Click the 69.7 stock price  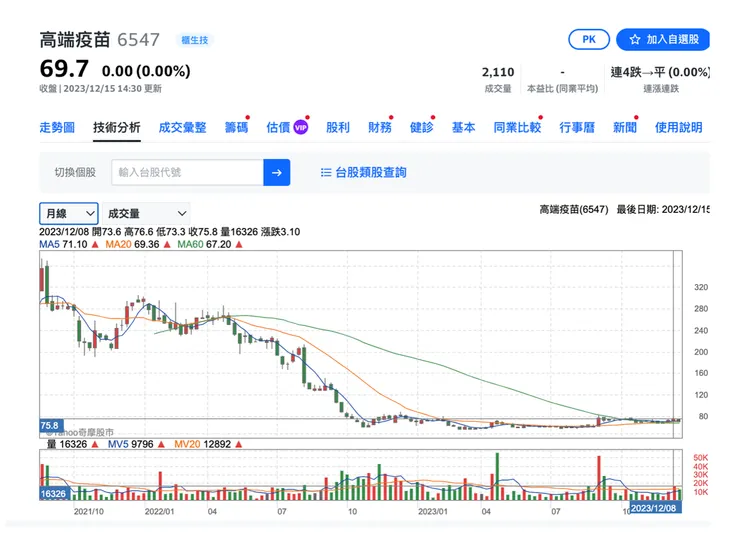pyautogui.click(x=64, y=69)
